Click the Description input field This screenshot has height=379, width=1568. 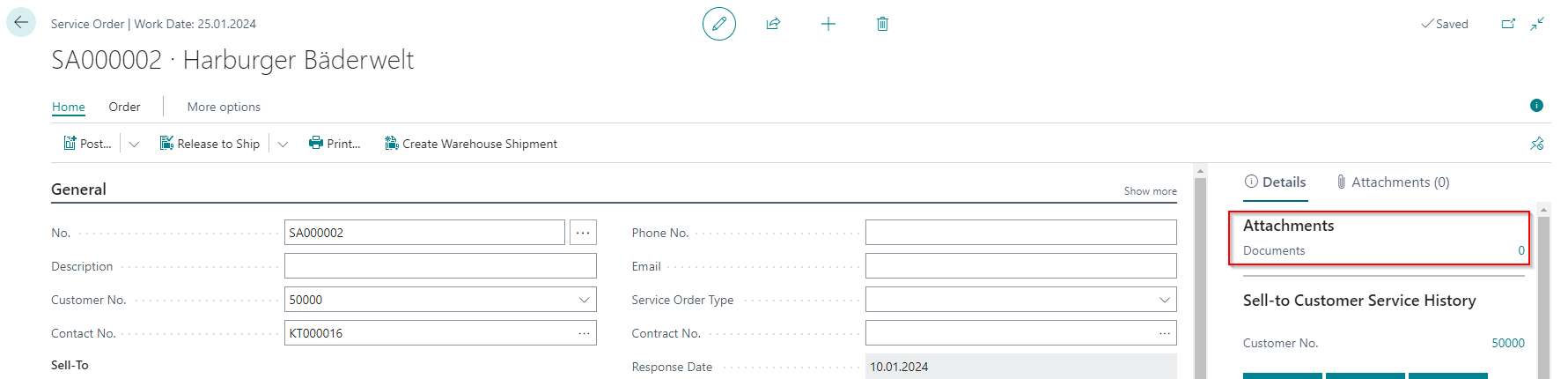[x=440, y=266]
